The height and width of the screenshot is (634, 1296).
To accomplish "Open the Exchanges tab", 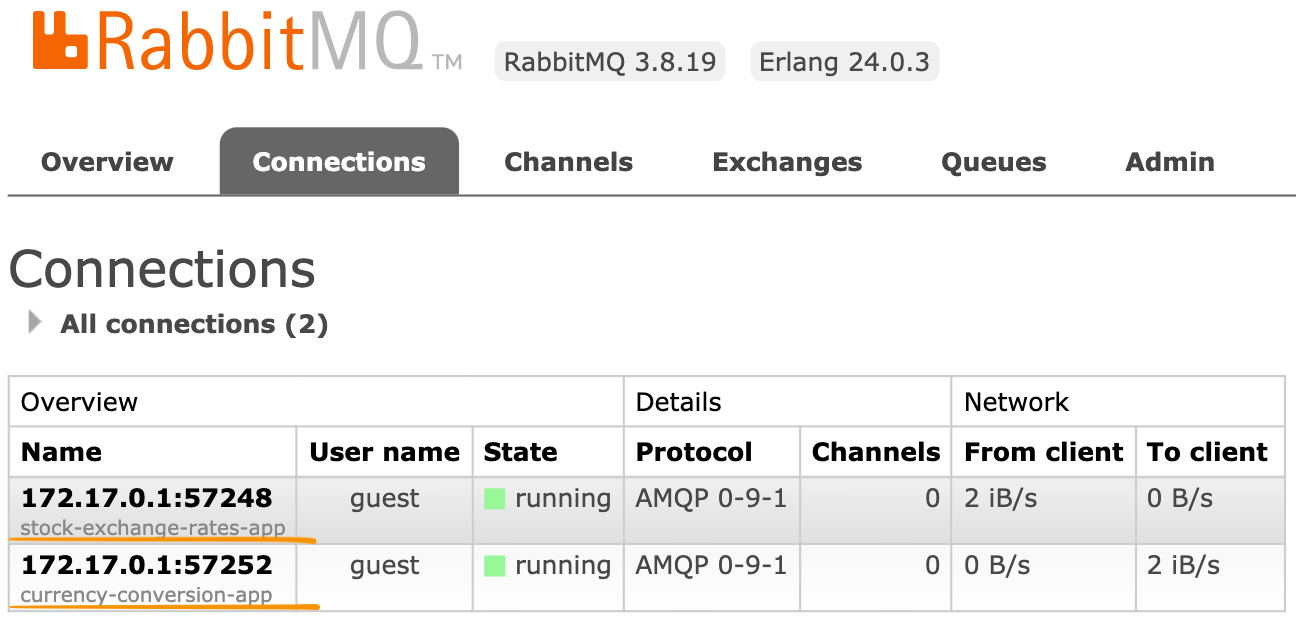I will (x=787, y=161).
